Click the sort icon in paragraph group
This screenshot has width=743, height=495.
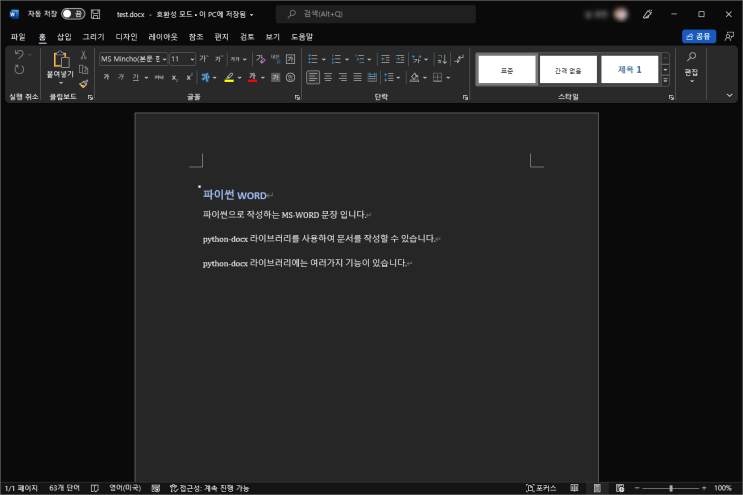441,59
